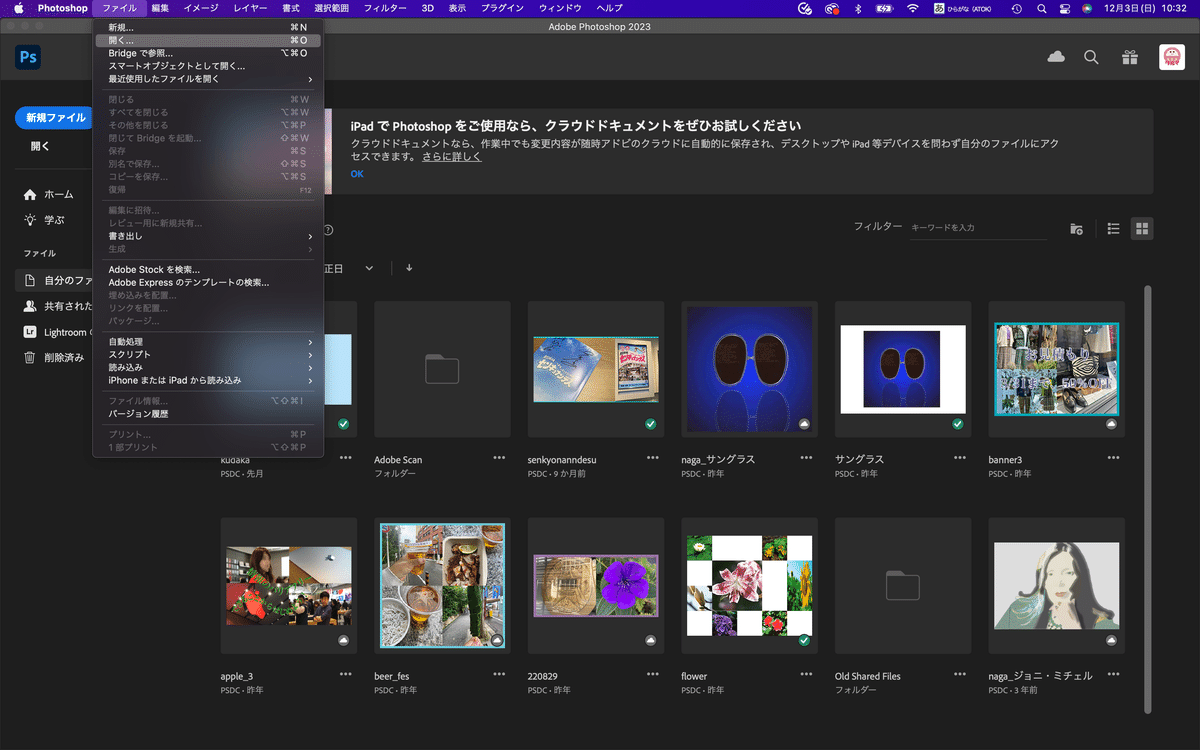1200x750 pixels.
Task: Open the ウィンドウ menu in menu bar
Action: click(560, 8)
